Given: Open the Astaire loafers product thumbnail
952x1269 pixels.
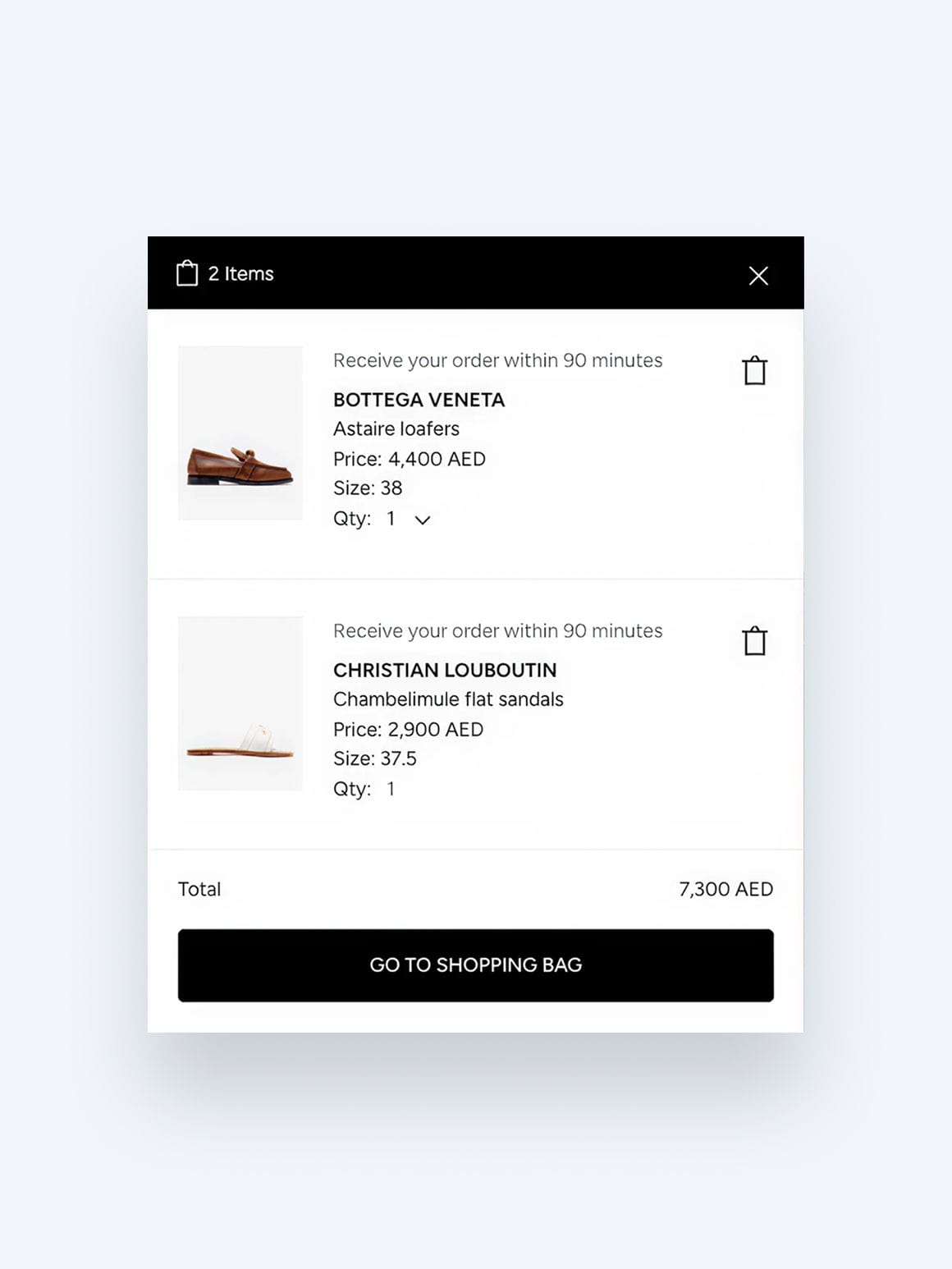Looking at the screenshot, I should coord(240,433).
